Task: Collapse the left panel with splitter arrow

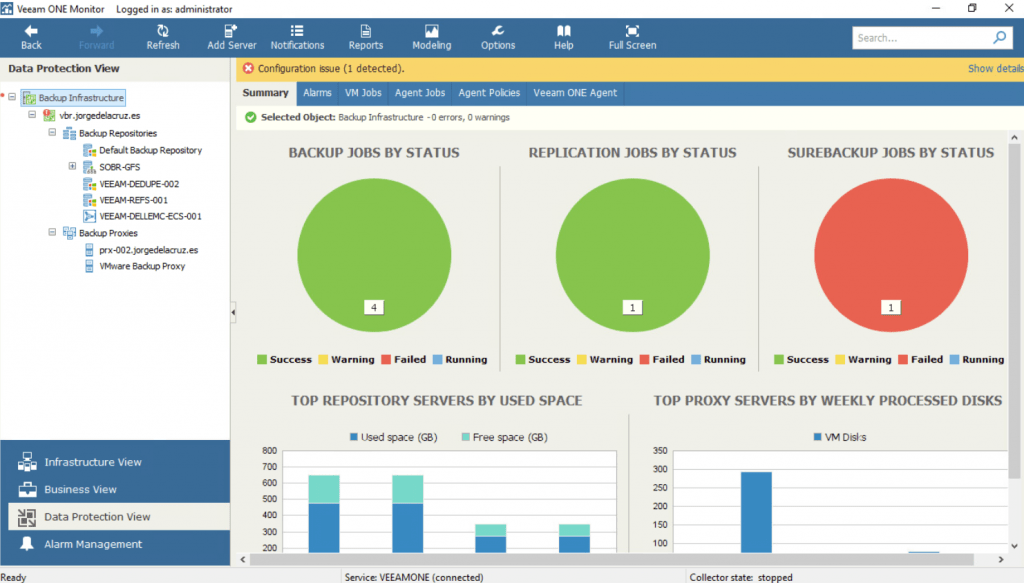Action: pyautogui.click(x=233, y=313)
